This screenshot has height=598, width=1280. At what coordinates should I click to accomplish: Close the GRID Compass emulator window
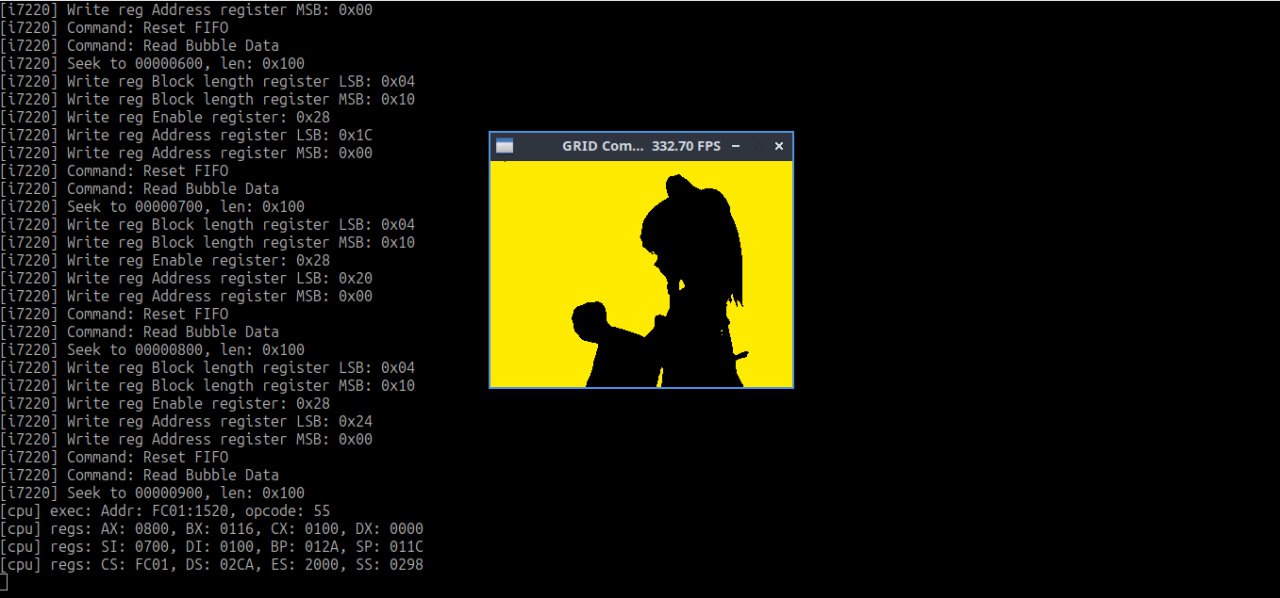pyautogui.click(x=779, y=146)
